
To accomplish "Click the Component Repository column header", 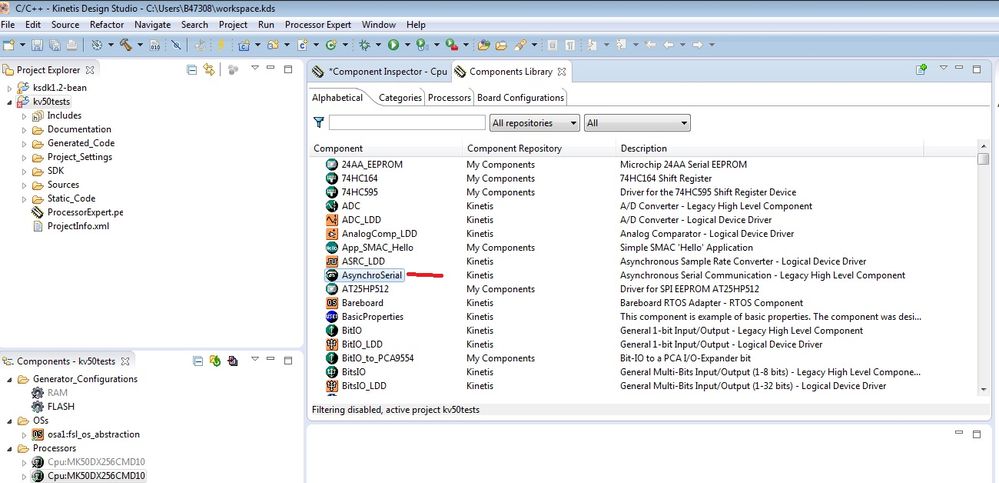I will pos(539,148).
